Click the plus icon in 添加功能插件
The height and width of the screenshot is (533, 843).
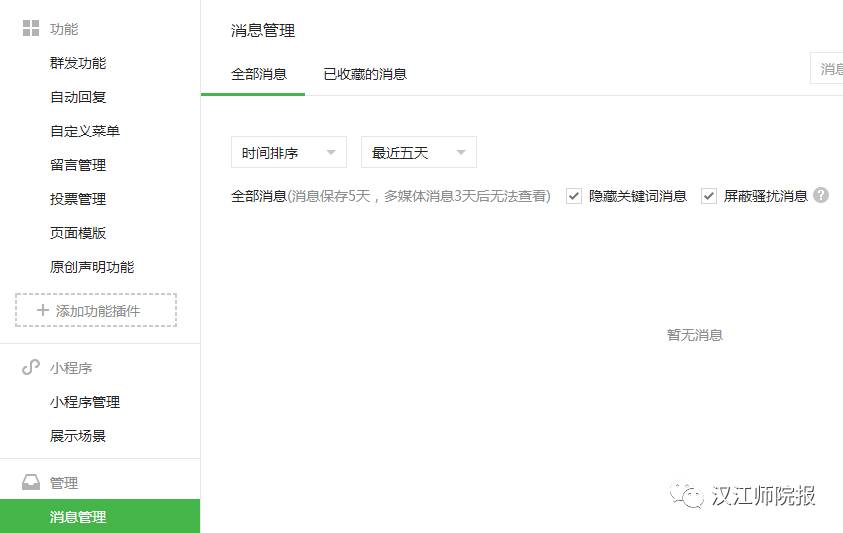pyautogui.click(x=43, y=311)
